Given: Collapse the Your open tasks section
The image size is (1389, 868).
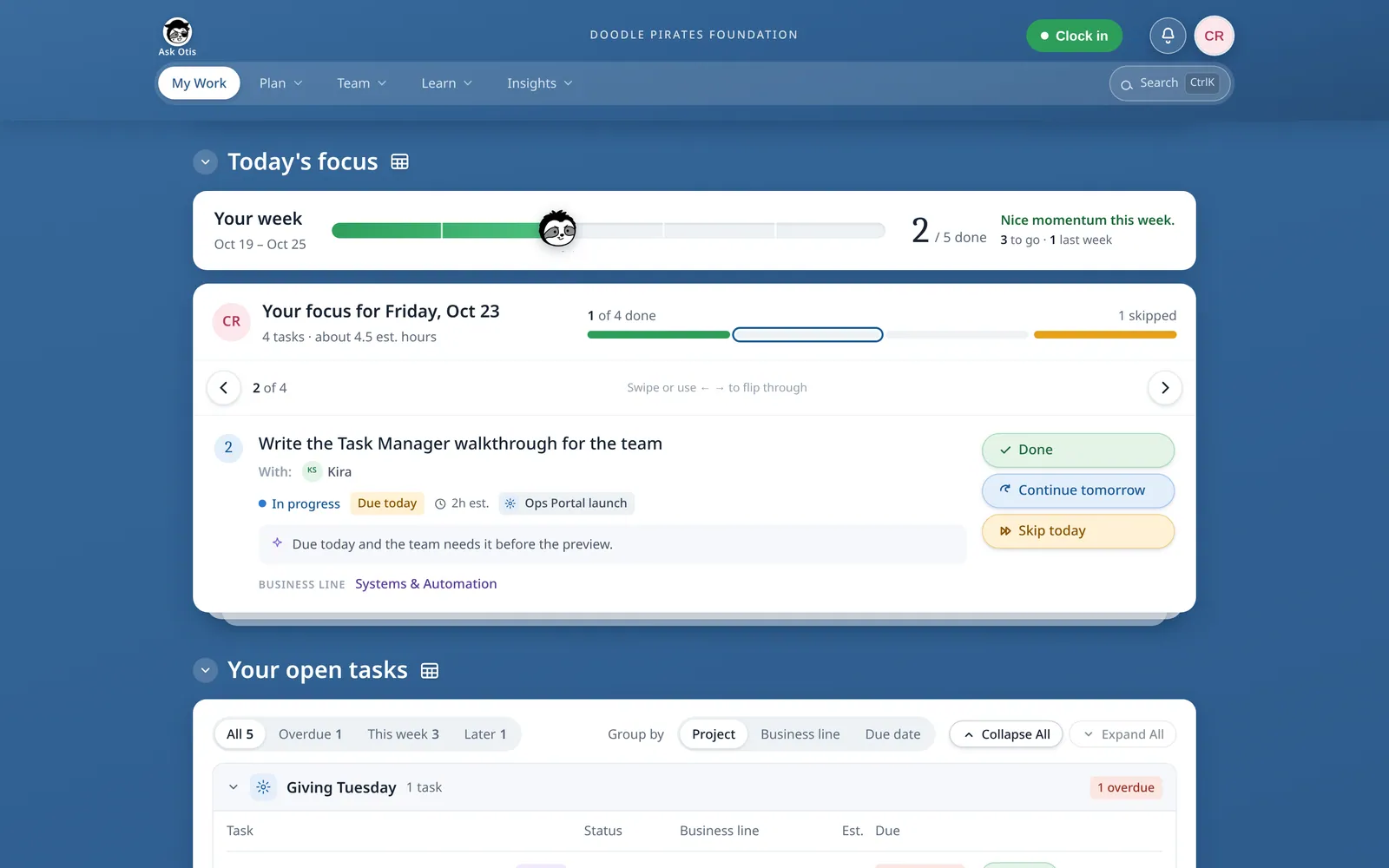Looking at the screenshot, I should tap(206, 670).
